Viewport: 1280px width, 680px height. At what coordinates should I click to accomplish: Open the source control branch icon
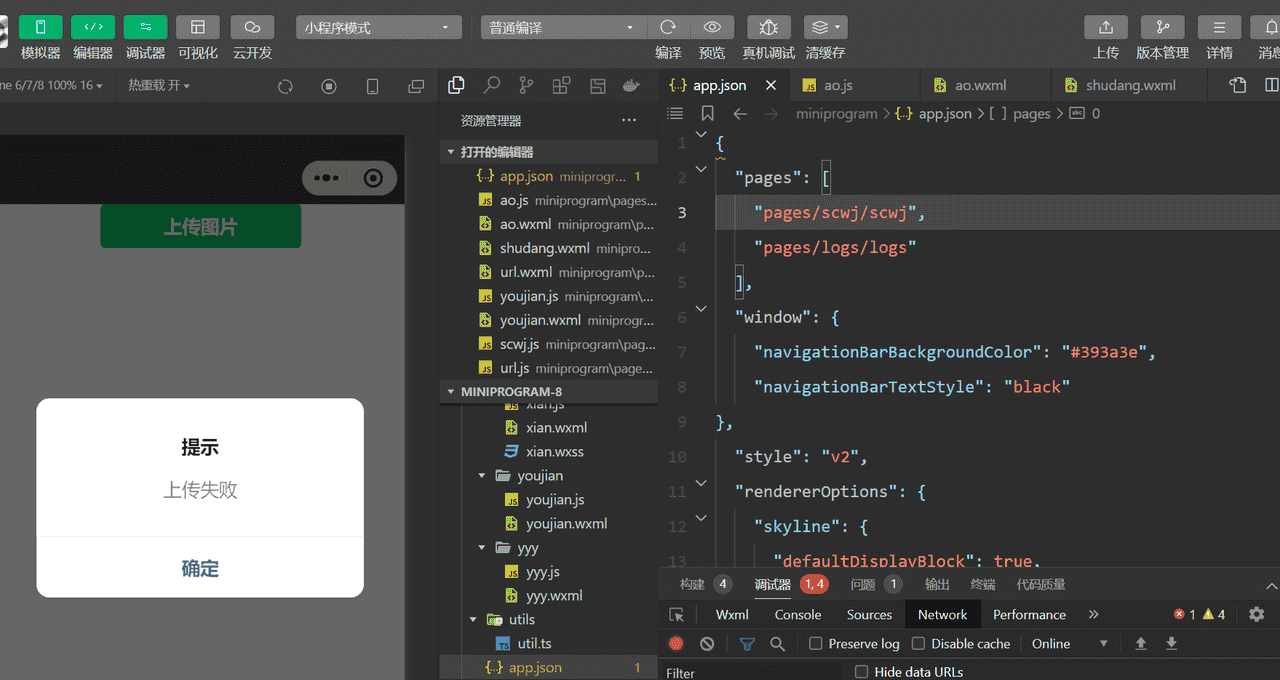[x=526, y=86]
